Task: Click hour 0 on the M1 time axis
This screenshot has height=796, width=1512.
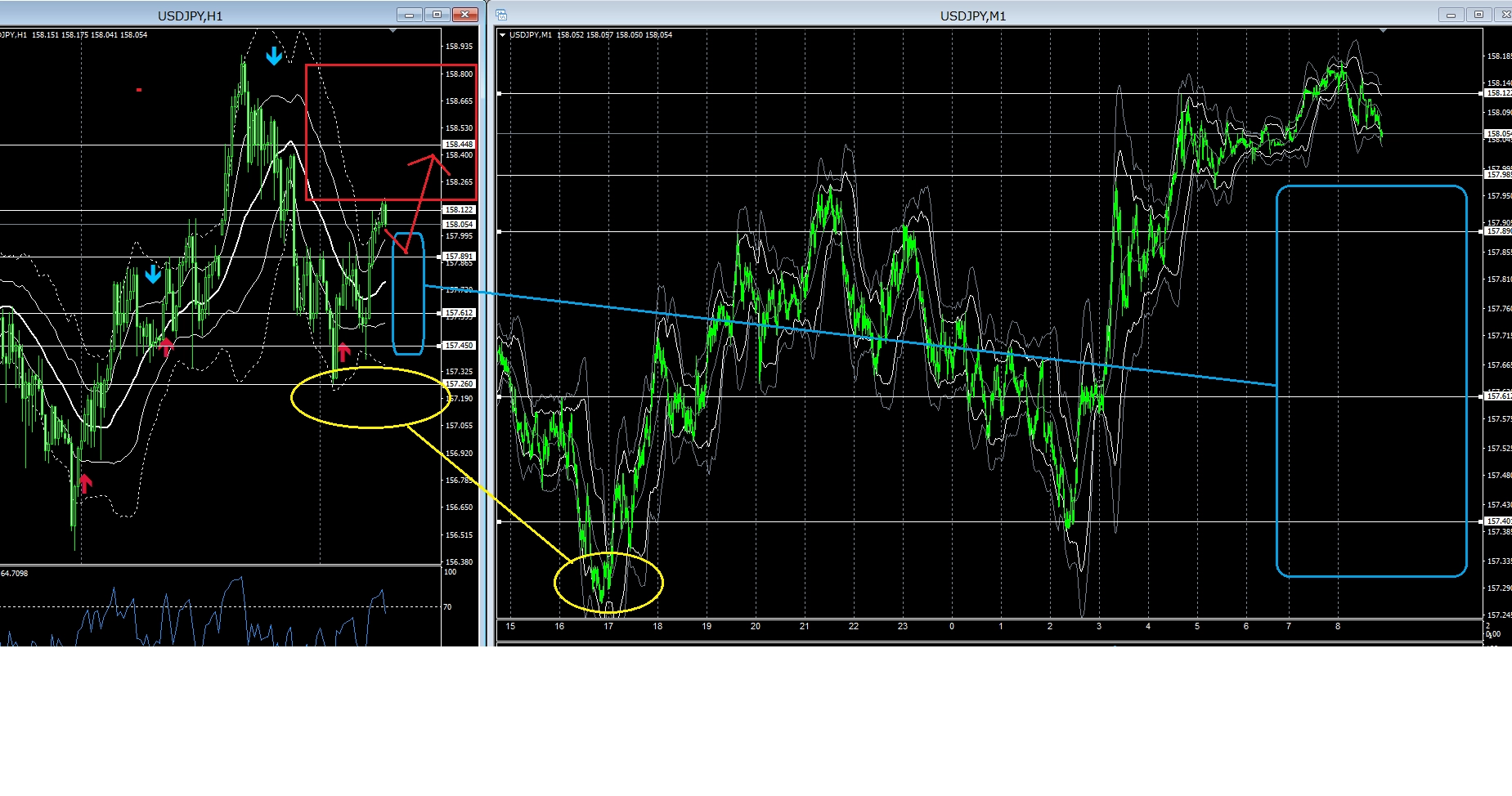Action: pos(952,627)
